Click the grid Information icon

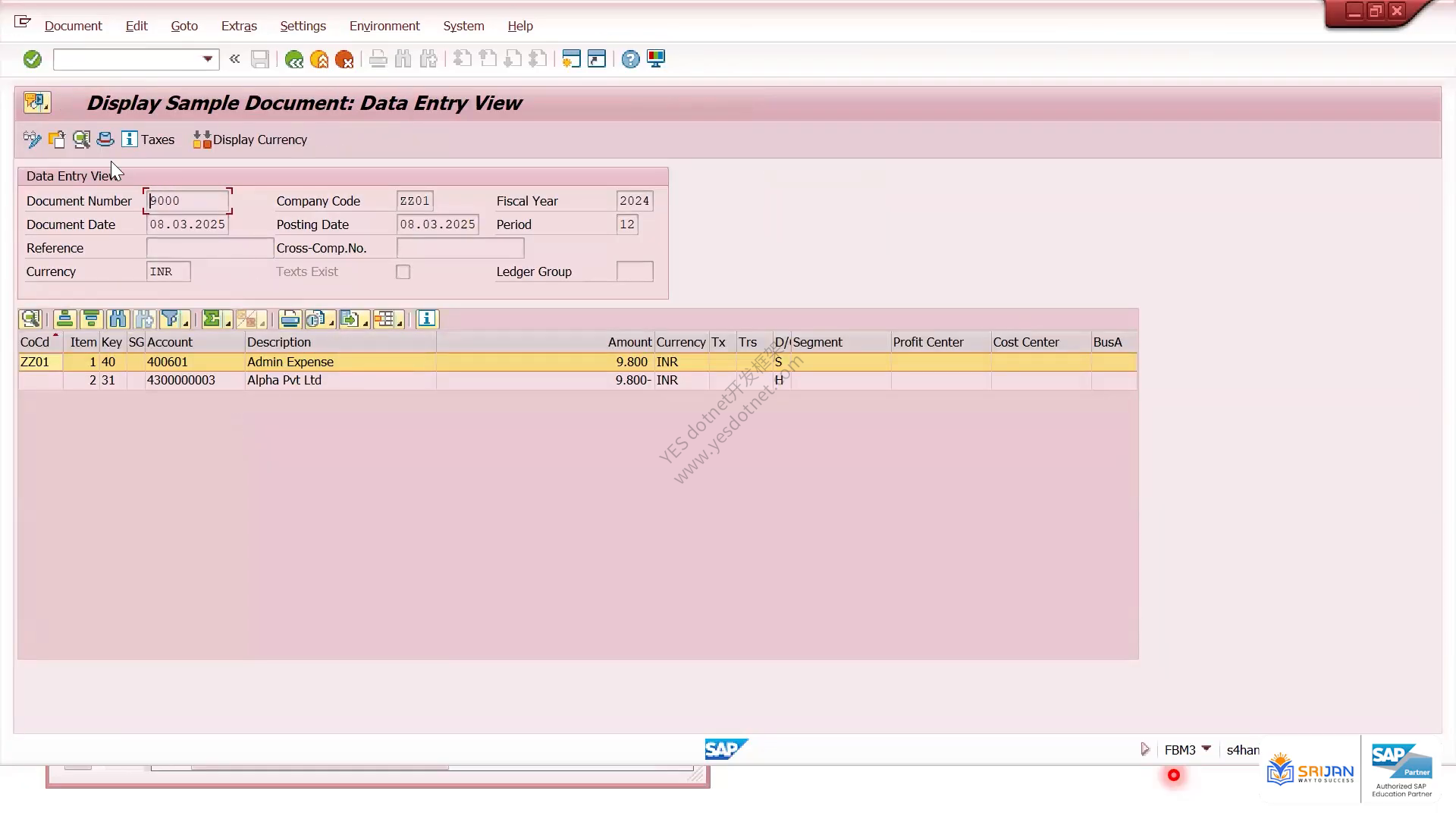427,319
